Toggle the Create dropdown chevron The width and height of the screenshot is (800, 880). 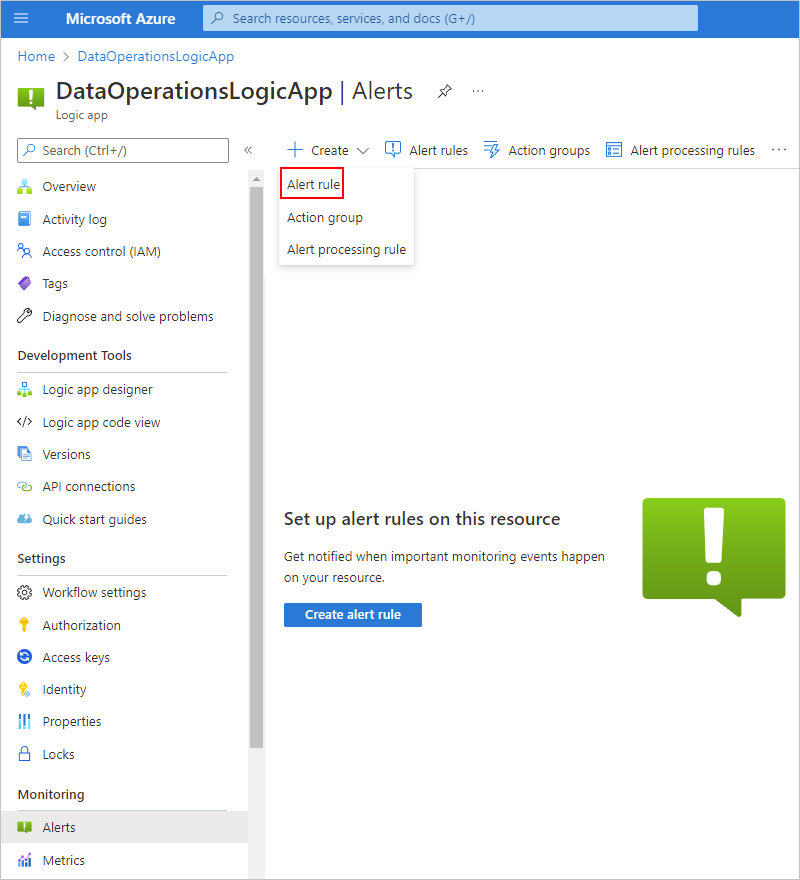pyautogui.click(x=363, y=150)
